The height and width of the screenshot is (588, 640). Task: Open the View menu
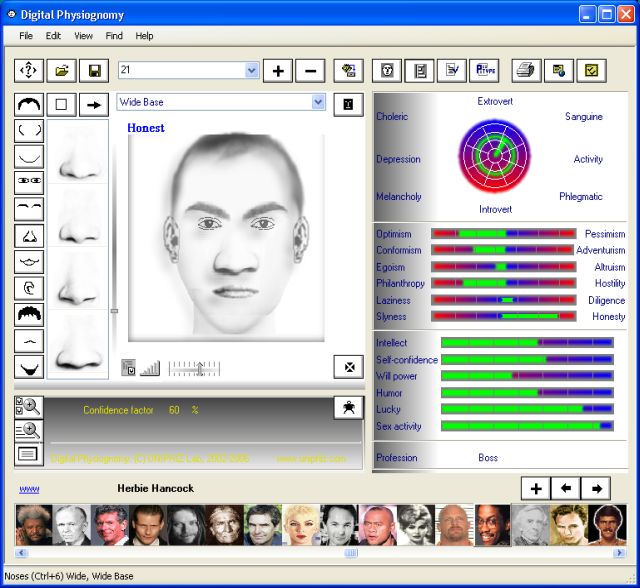[x=83, y=36]
